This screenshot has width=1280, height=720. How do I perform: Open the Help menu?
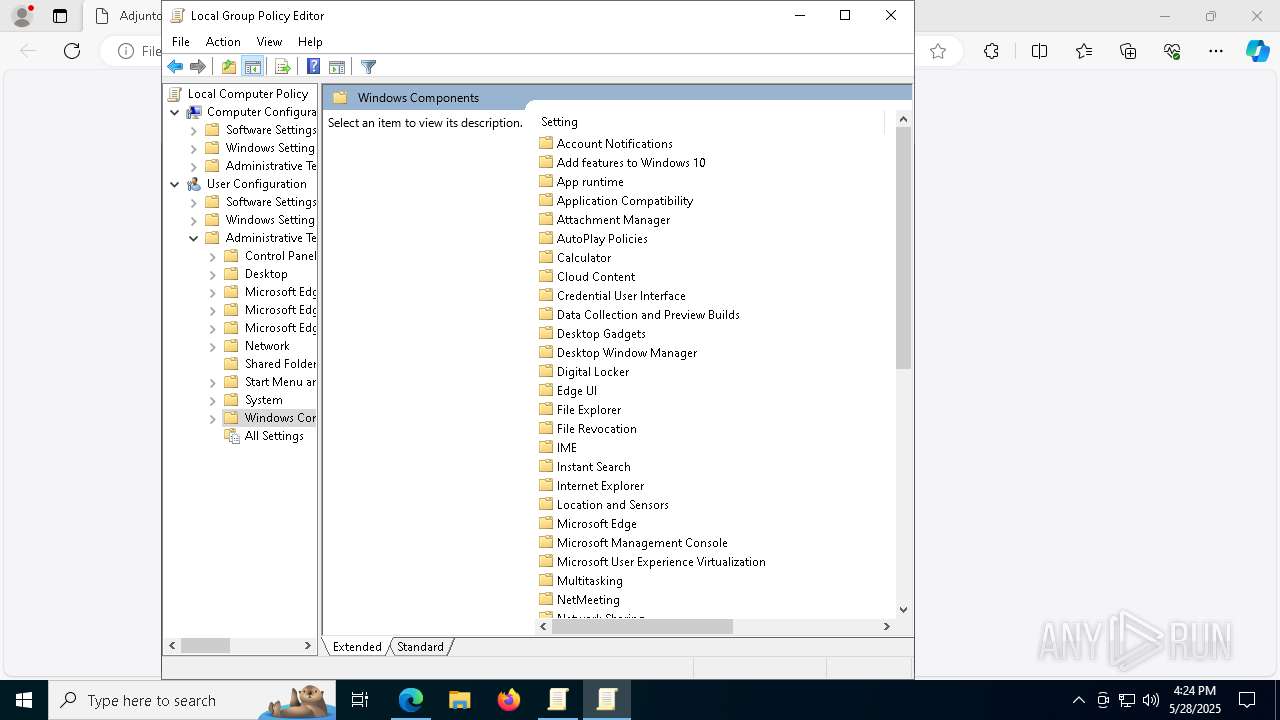tap(310, 42)
